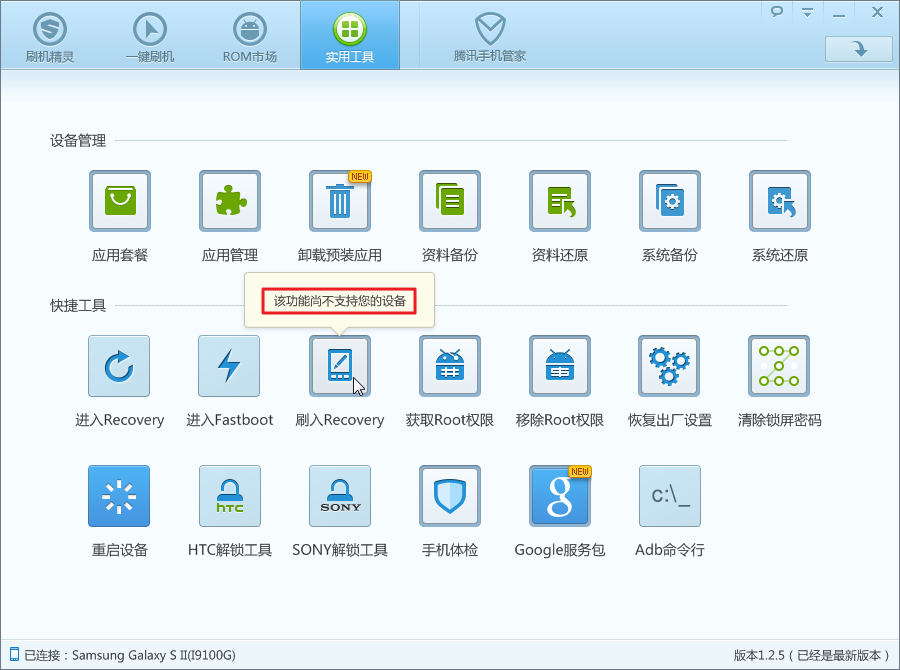Click the 版本1.2.5 version text
900x670 pixels.
point(810,655)
